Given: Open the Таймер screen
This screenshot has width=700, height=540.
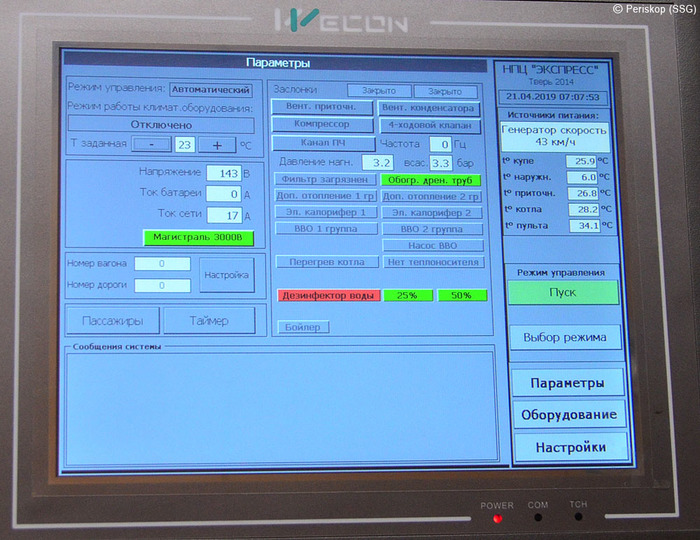Looking at the screenshot, I should [x=210, y=321].
